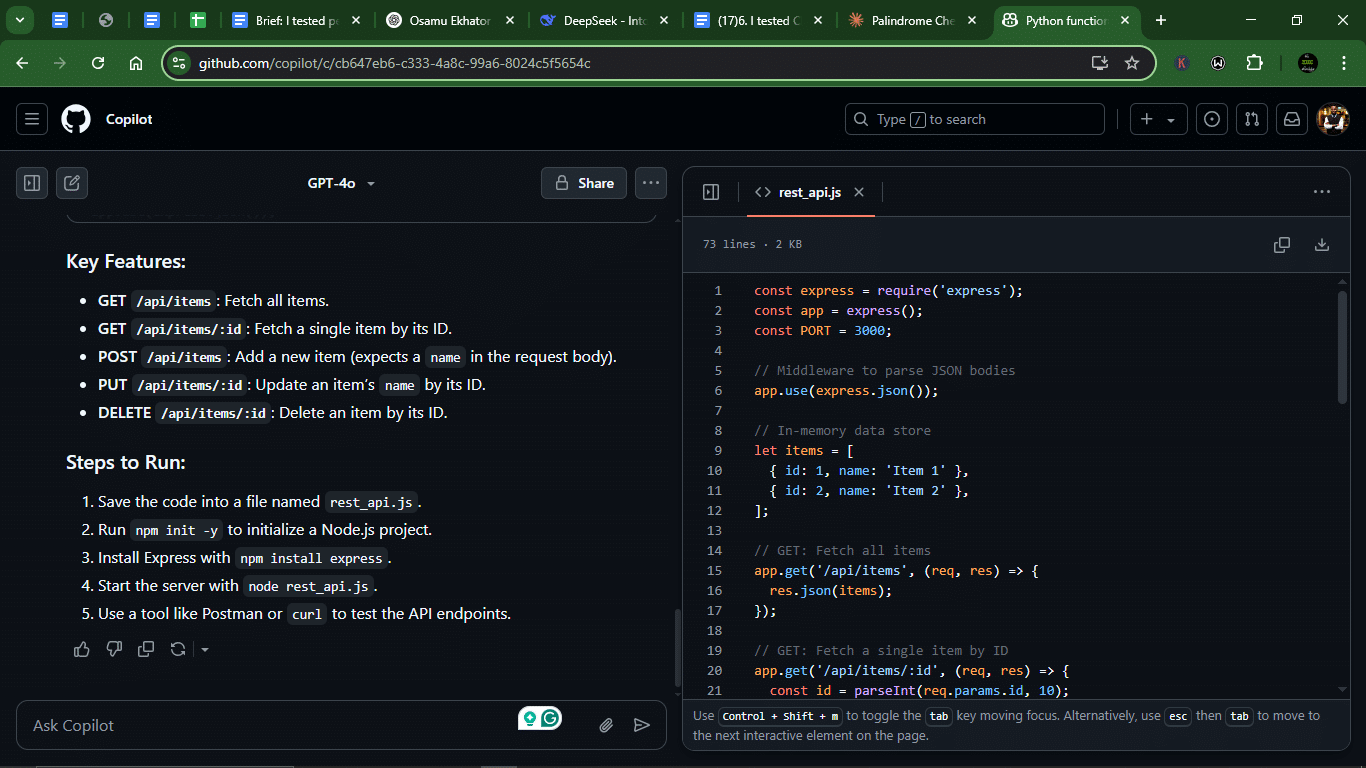This screenshot has width=1366, height=768.
Task: Select the Google Sheets browser tab
Action: [199, 20]
